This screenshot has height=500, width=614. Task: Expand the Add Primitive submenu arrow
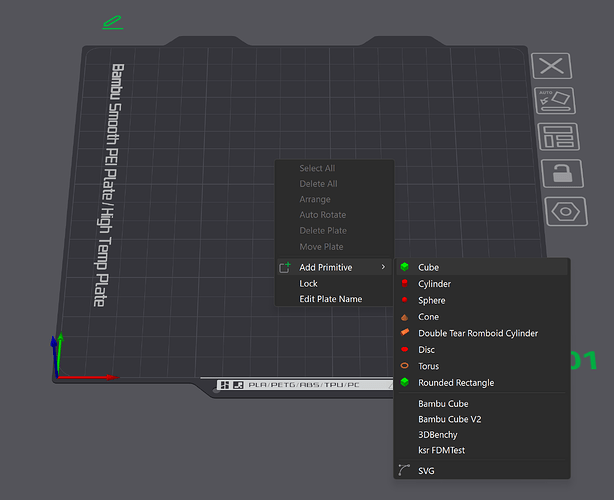coord(383,267)
